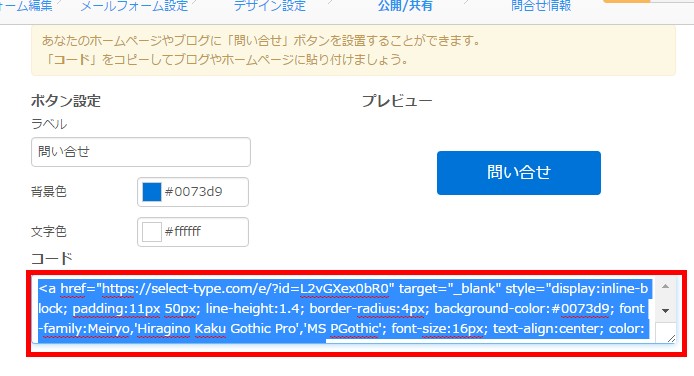
Task: Open the 問合せ情報 tab
Action: [541, 6]
